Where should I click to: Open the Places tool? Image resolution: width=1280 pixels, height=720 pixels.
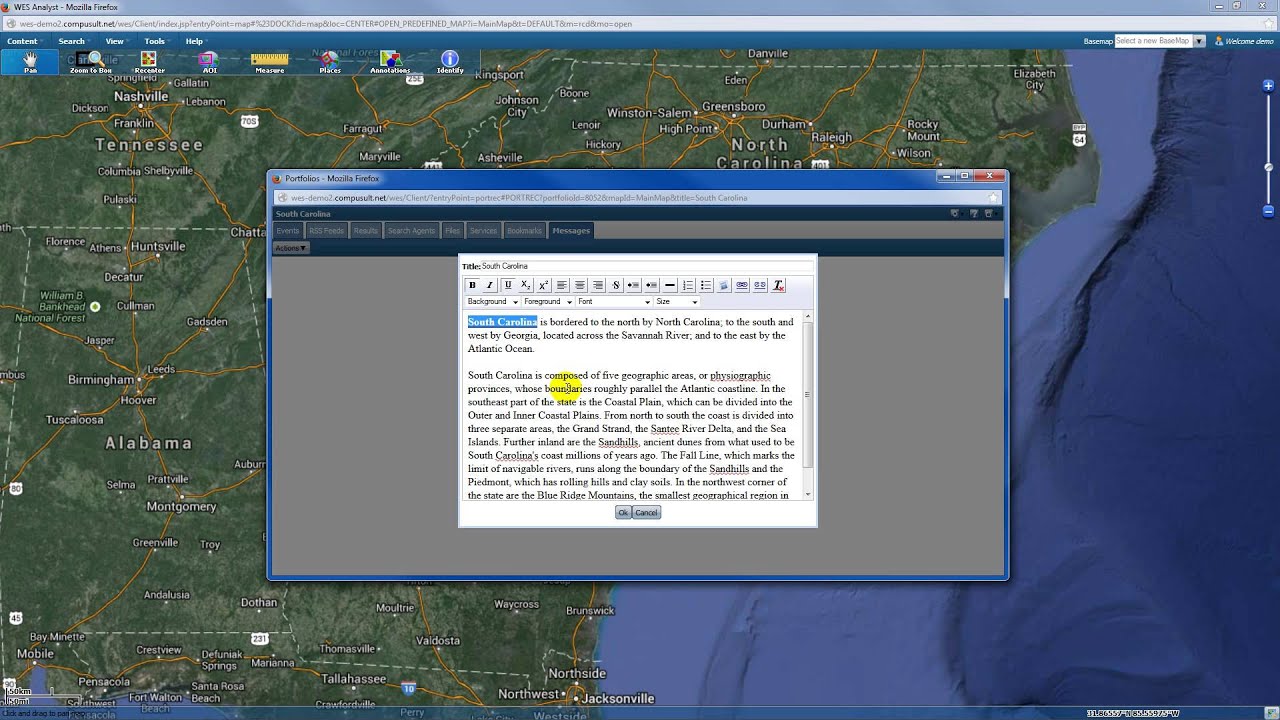tap(329, 62)
